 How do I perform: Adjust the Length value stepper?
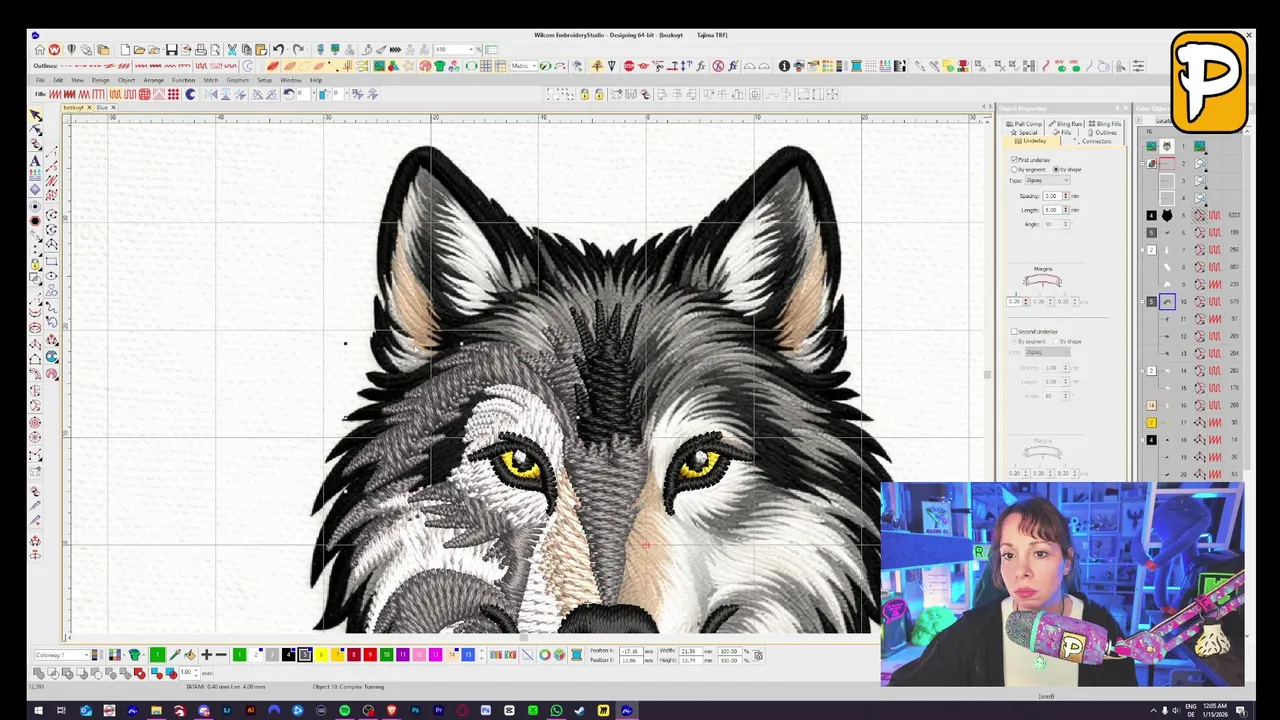point(1066,210)
